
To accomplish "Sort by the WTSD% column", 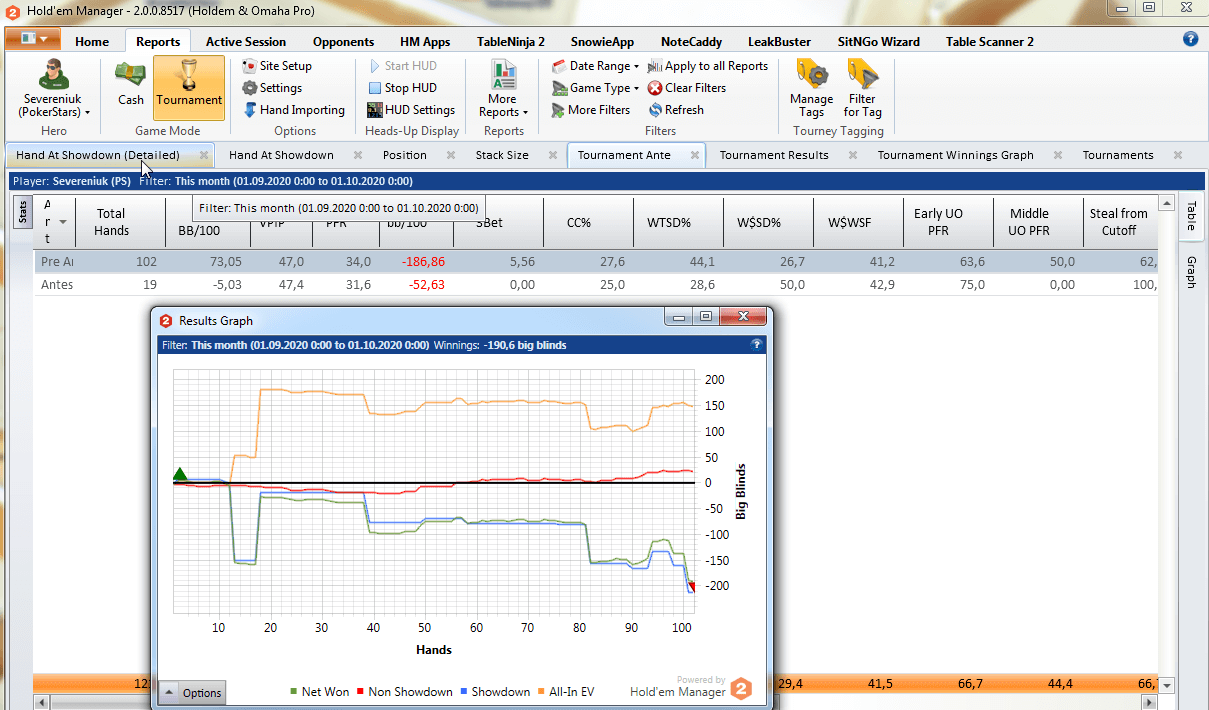I will (x=678, y=221).
